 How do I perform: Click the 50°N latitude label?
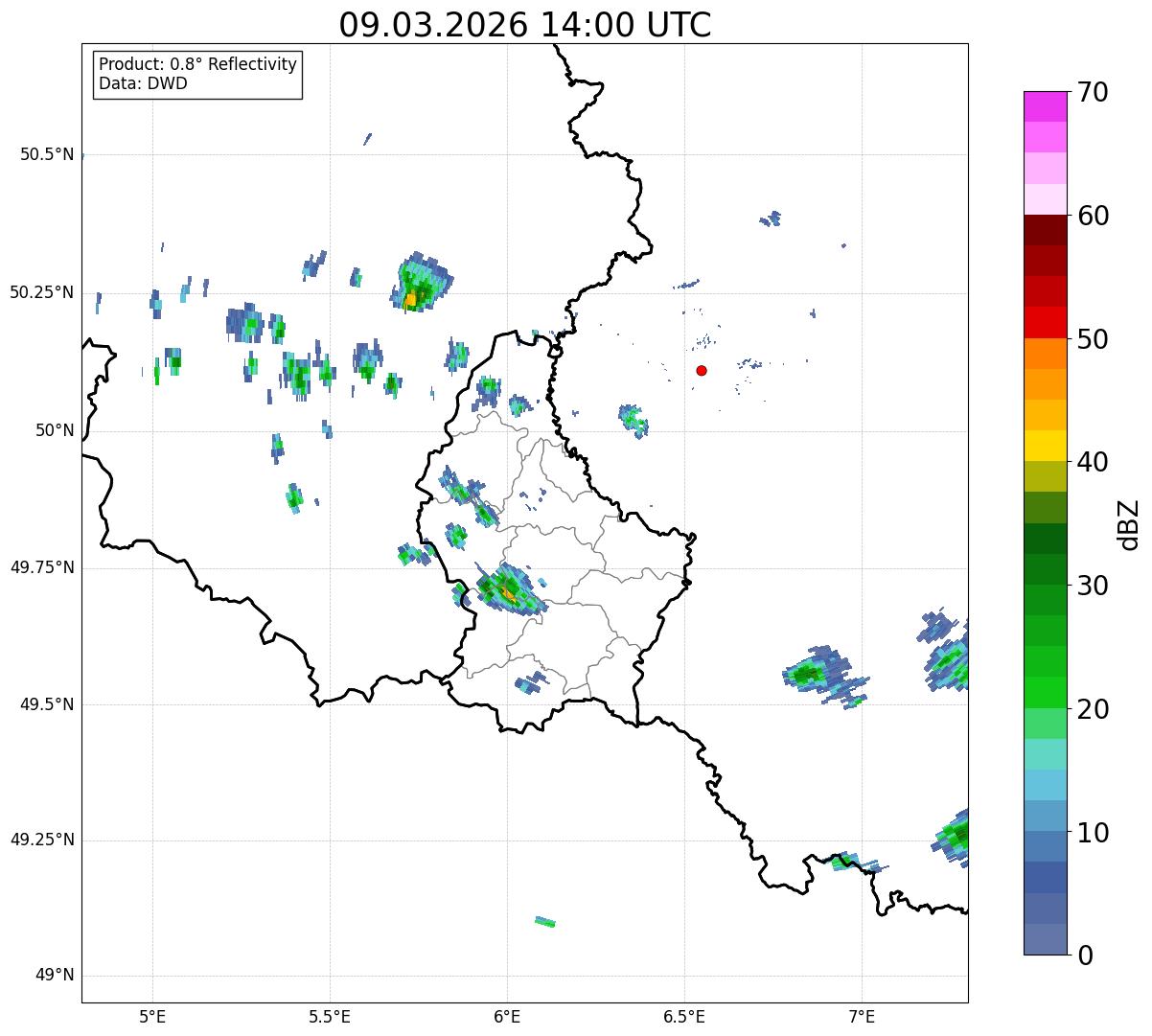tap(55, 430)
